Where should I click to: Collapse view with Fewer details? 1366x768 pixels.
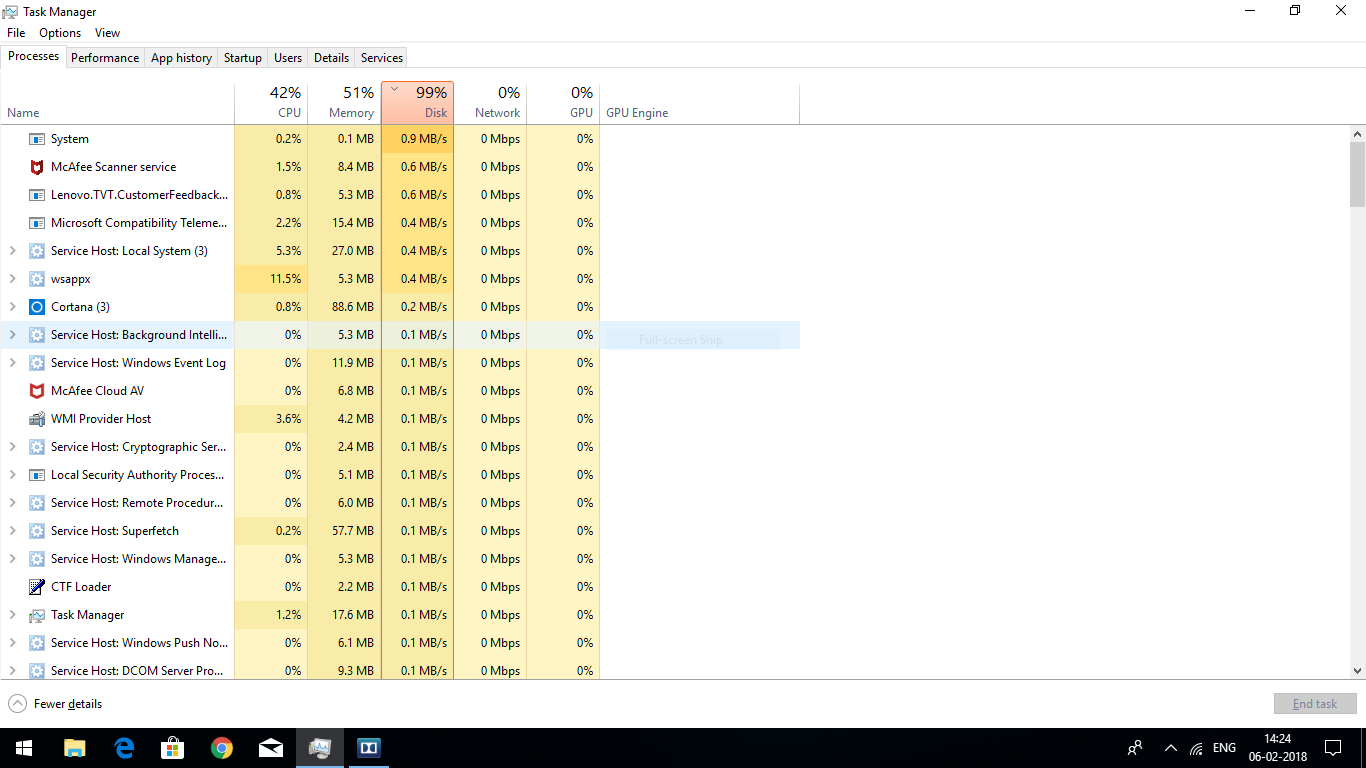55,704
